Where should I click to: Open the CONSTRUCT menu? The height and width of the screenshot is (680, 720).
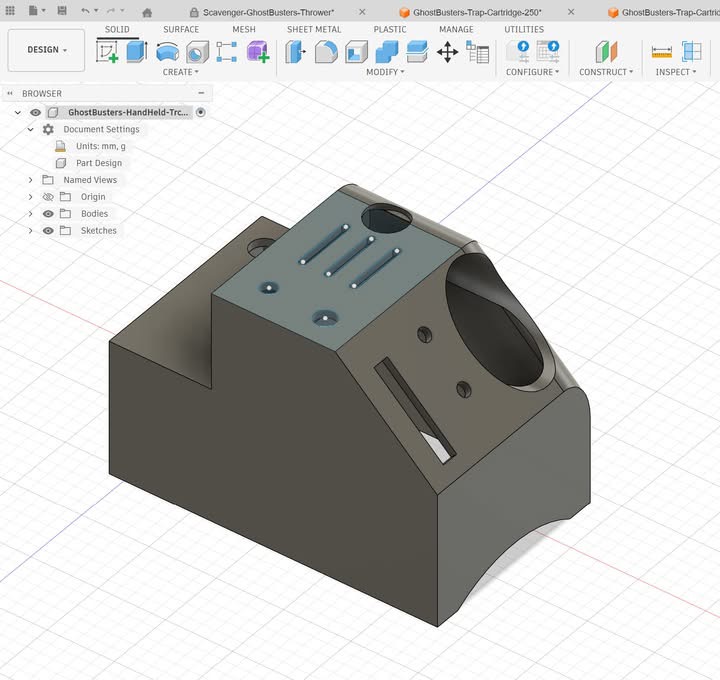606,72
